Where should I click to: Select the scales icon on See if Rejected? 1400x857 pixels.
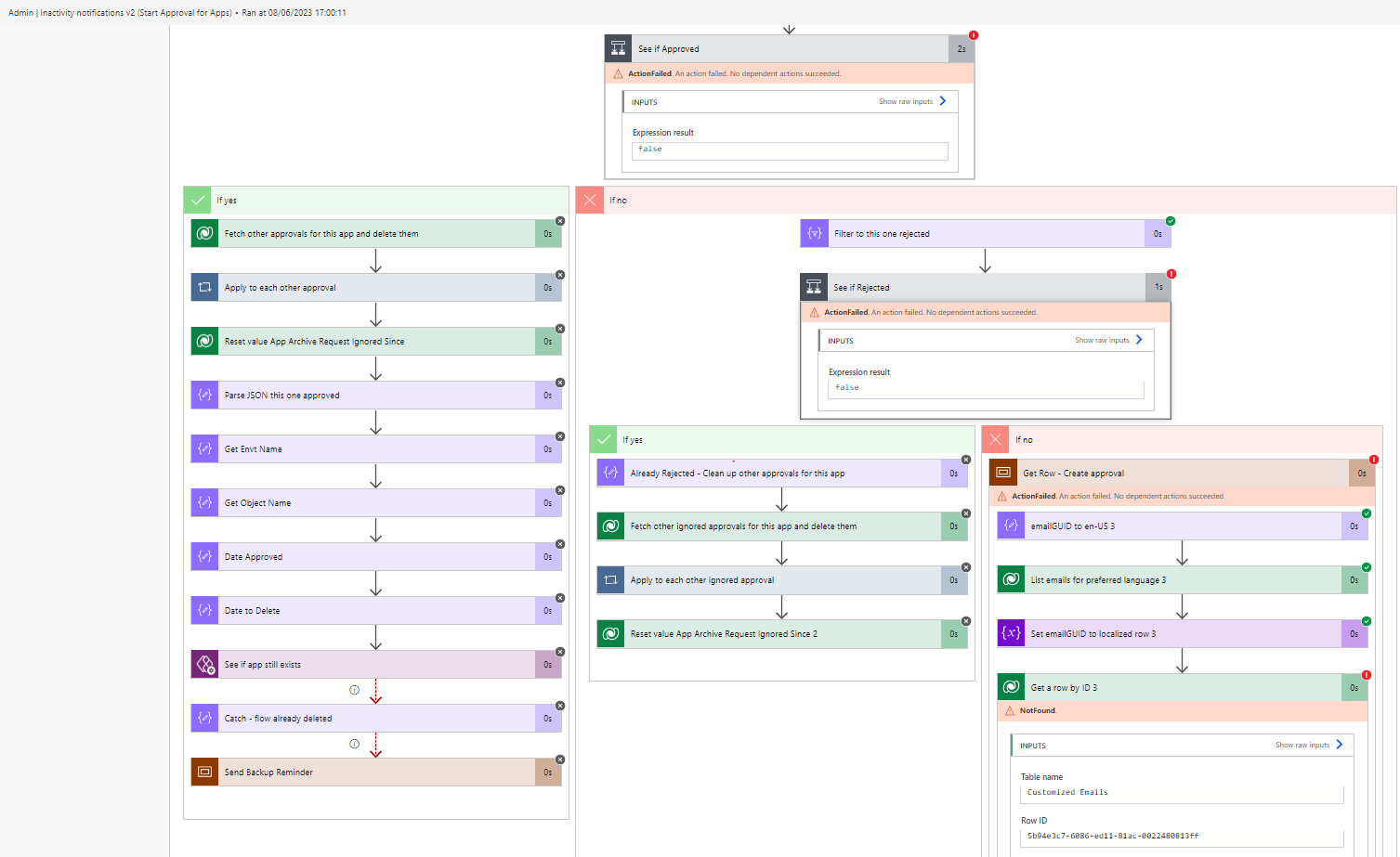click(x=814, y=286)
